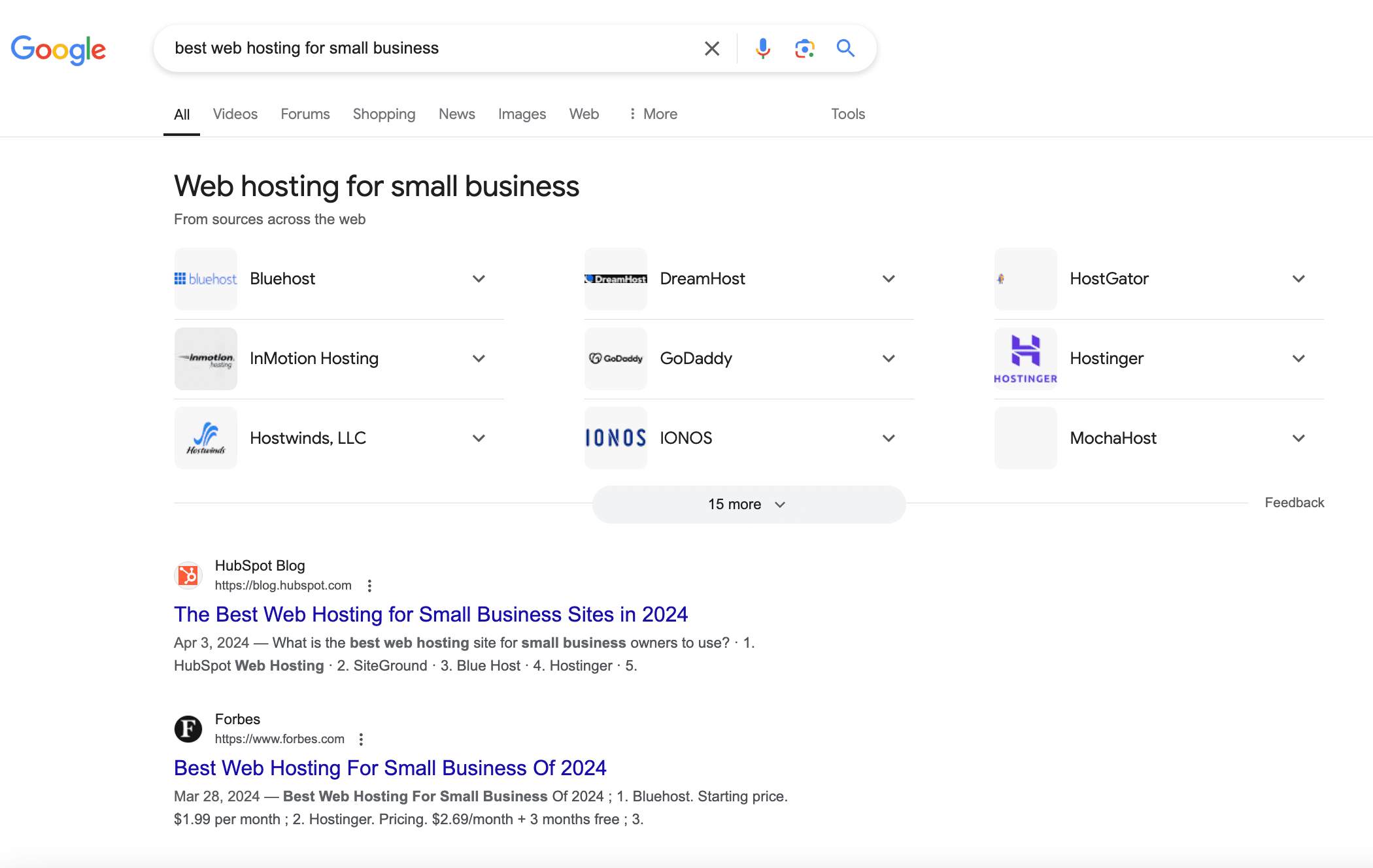
Task: Expand the DreamHost dropdown chevron
Action: pyautogui.click(x=888, y=279)
